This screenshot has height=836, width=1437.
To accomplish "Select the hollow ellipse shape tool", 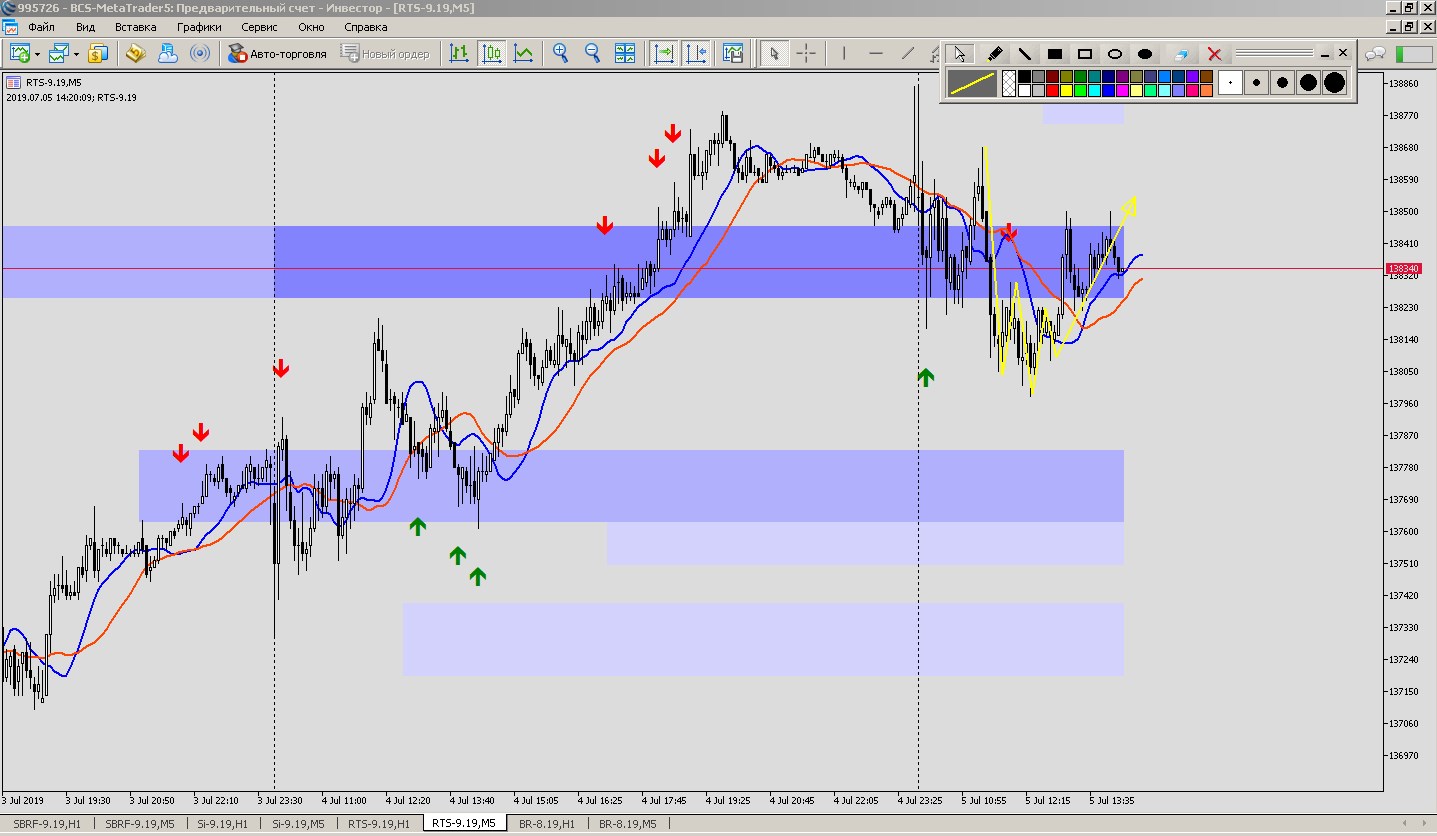I will click(1115, 54).
